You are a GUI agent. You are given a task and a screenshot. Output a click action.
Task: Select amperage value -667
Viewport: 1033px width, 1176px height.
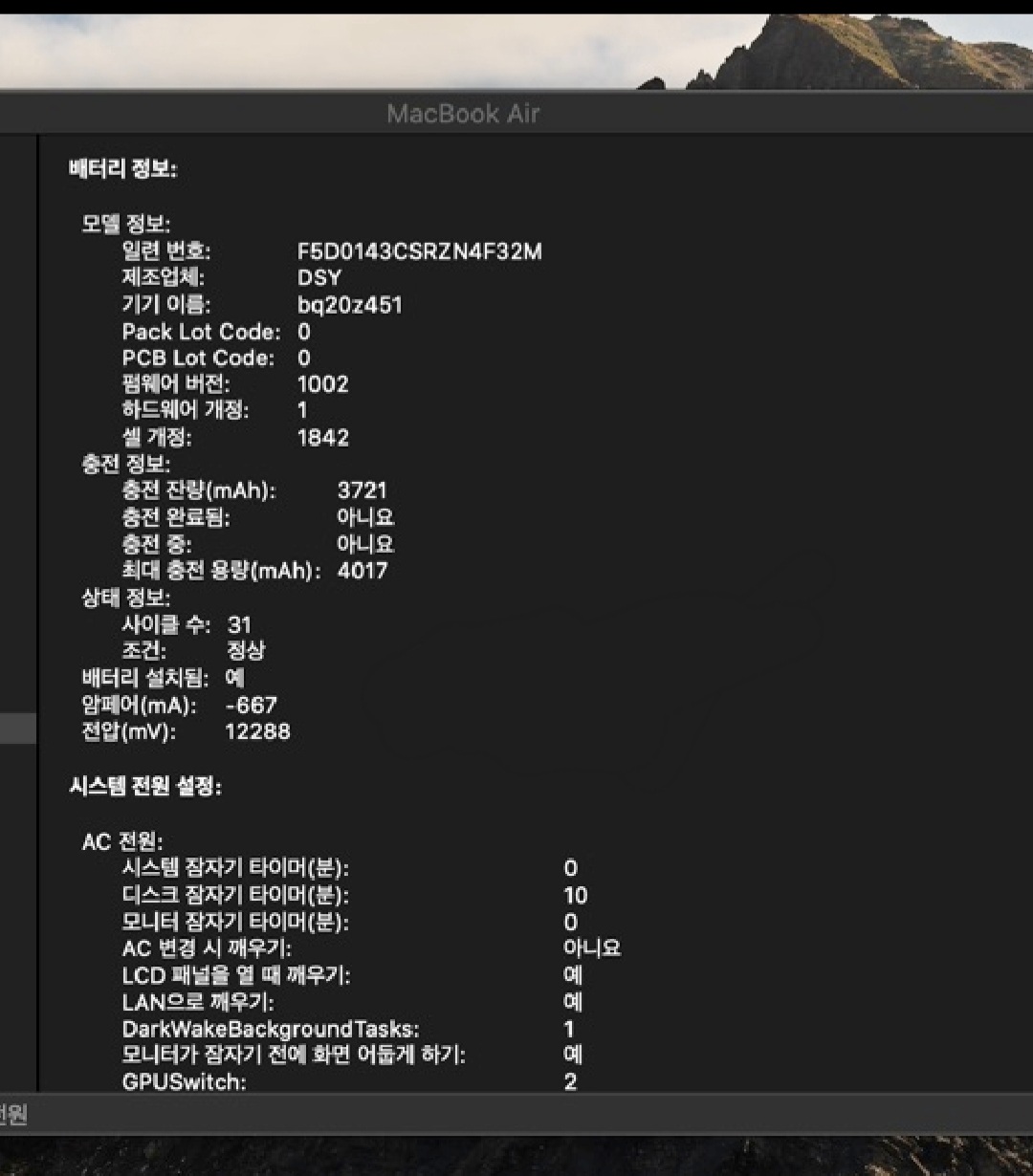(251, 706)
